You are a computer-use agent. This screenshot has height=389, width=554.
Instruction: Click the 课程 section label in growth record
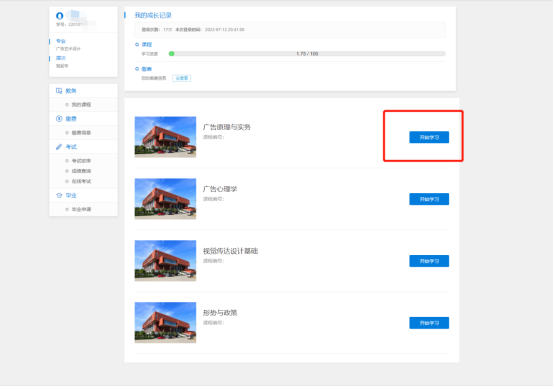(x=147, y=45)
